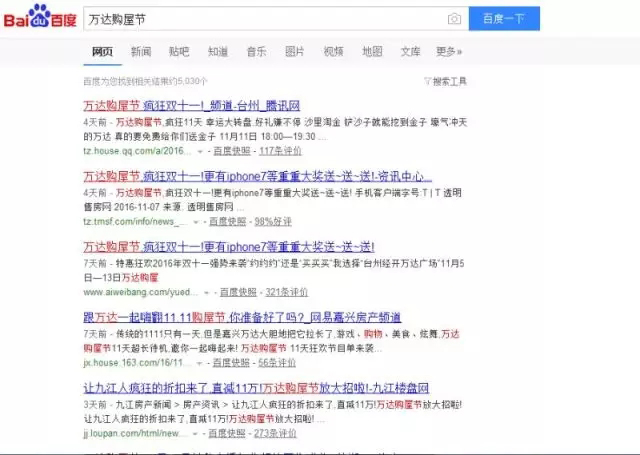This screenshot has width=640, height=455.
Task: Open result 万达购屋节 疯狂双十一_频道-台州_腾讯网
Action: click(192, 106)
